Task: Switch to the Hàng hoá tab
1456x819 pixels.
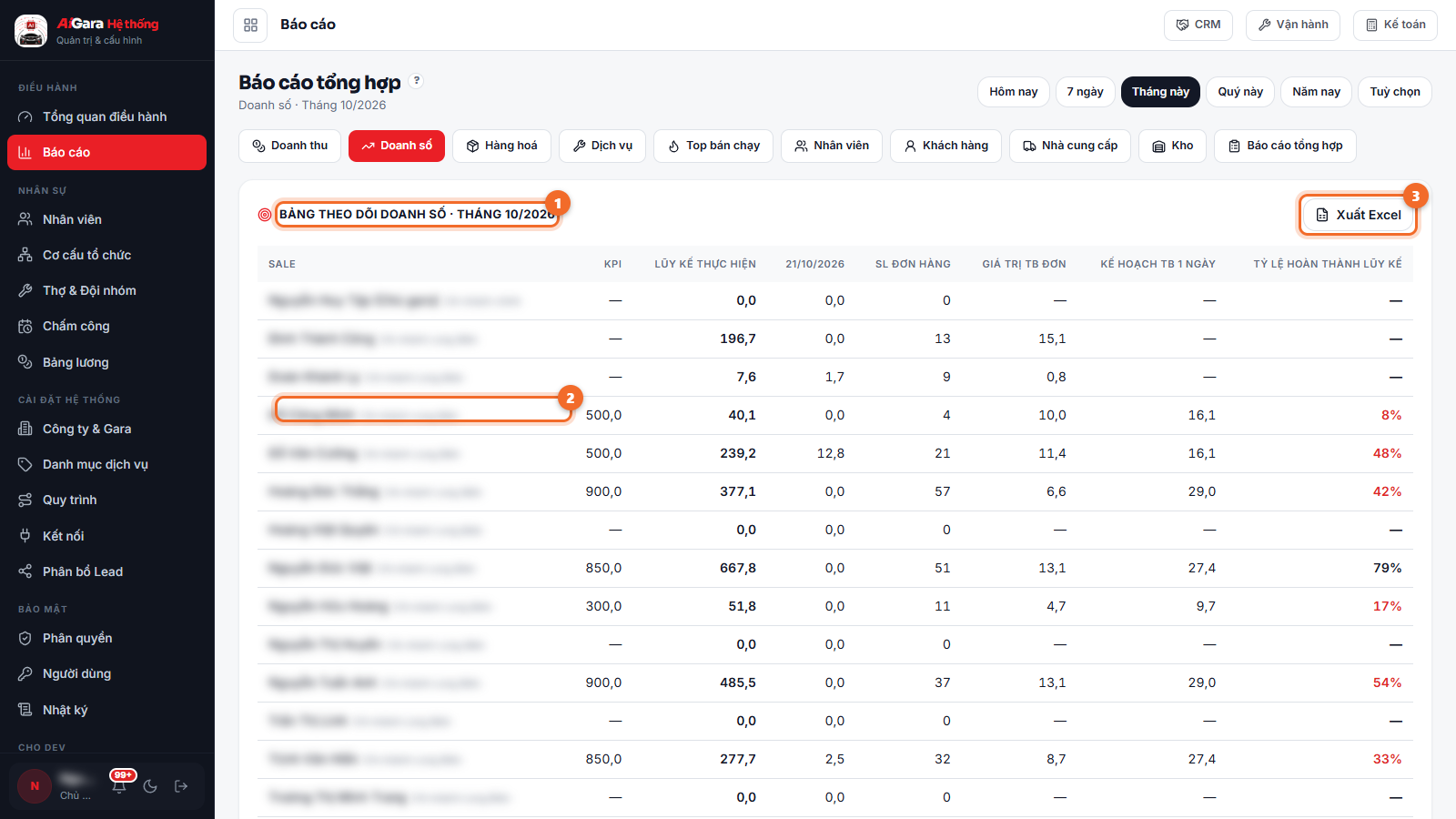Action: point(501,146)
